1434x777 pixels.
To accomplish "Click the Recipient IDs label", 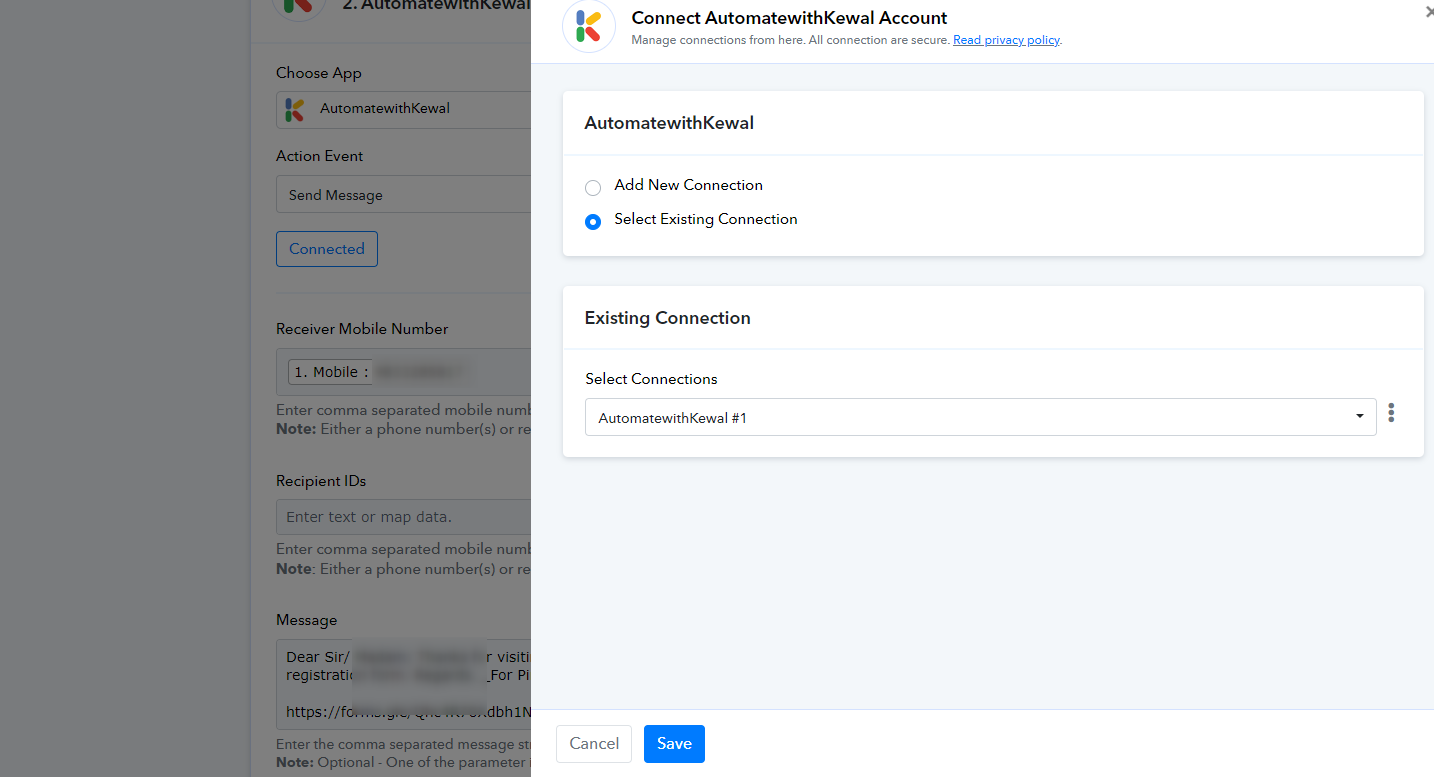I will coord(321,481).
